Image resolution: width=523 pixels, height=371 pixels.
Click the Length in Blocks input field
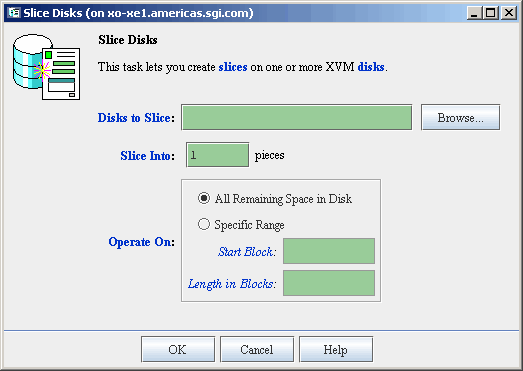[x=329, y=283]
